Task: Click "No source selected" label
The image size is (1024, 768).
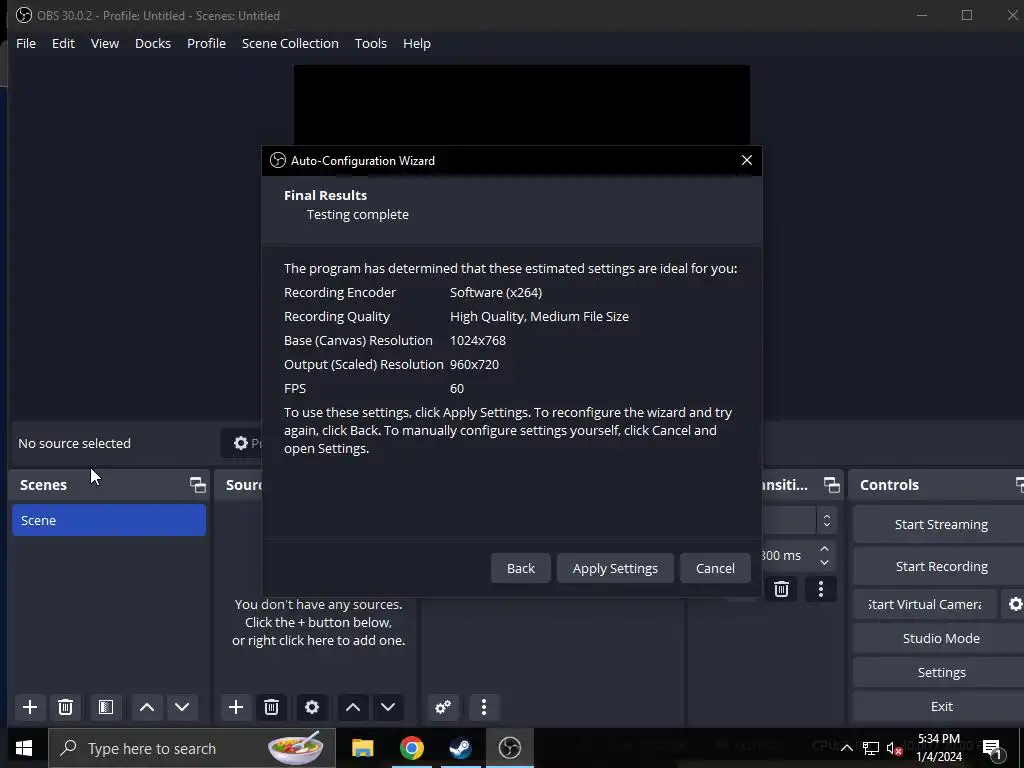Action: point(74,443)
